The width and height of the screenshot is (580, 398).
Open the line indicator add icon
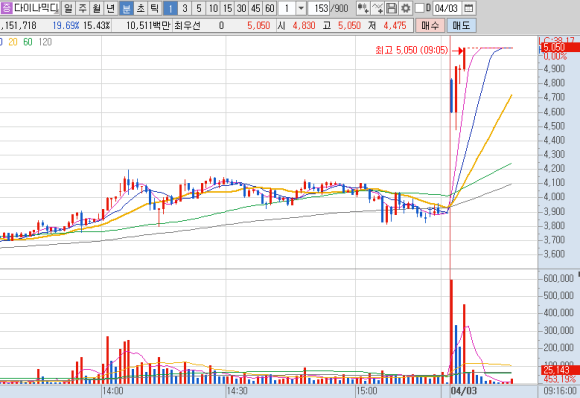click(378, 8)
